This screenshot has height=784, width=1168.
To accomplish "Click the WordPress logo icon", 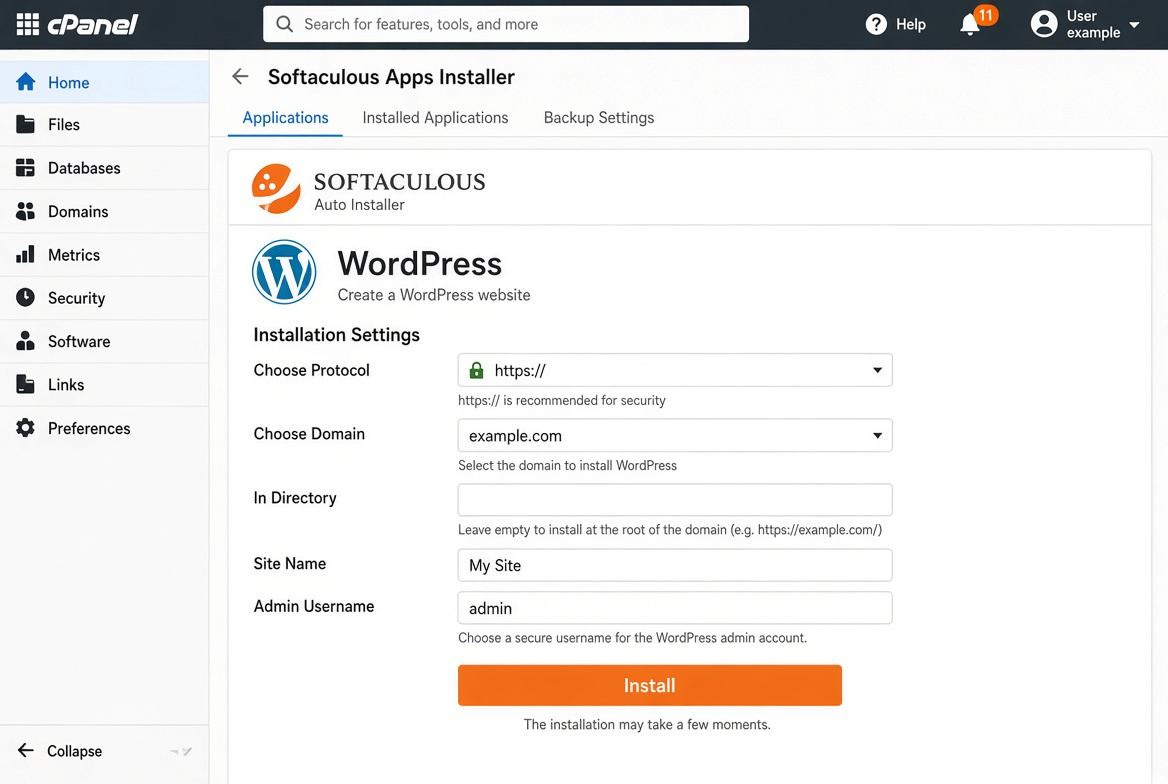I will [284, 272].
